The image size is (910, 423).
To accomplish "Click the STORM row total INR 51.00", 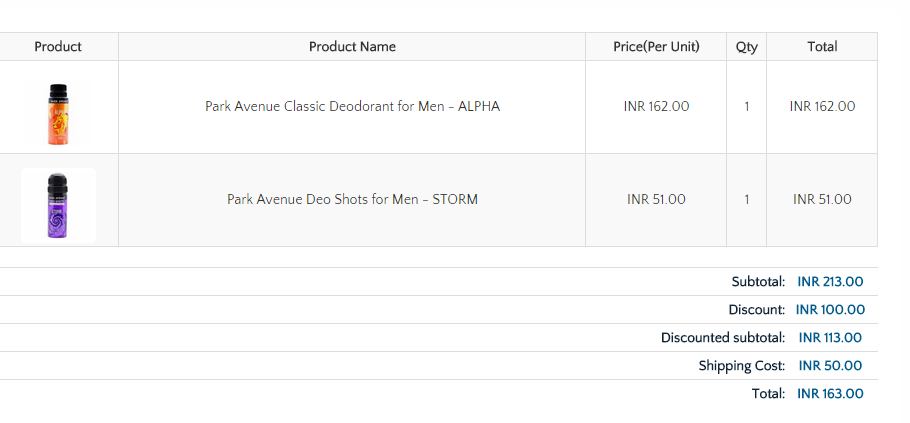I will pyautogui.click(x=822, y=200).
